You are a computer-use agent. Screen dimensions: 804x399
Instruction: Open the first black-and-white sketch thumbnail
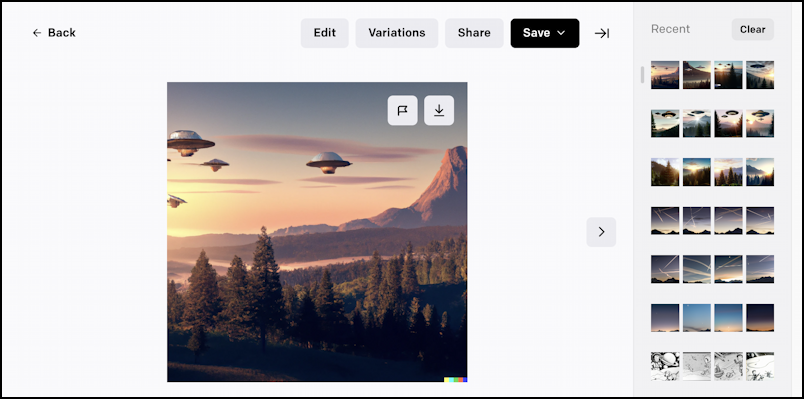[x=665, y=366]
